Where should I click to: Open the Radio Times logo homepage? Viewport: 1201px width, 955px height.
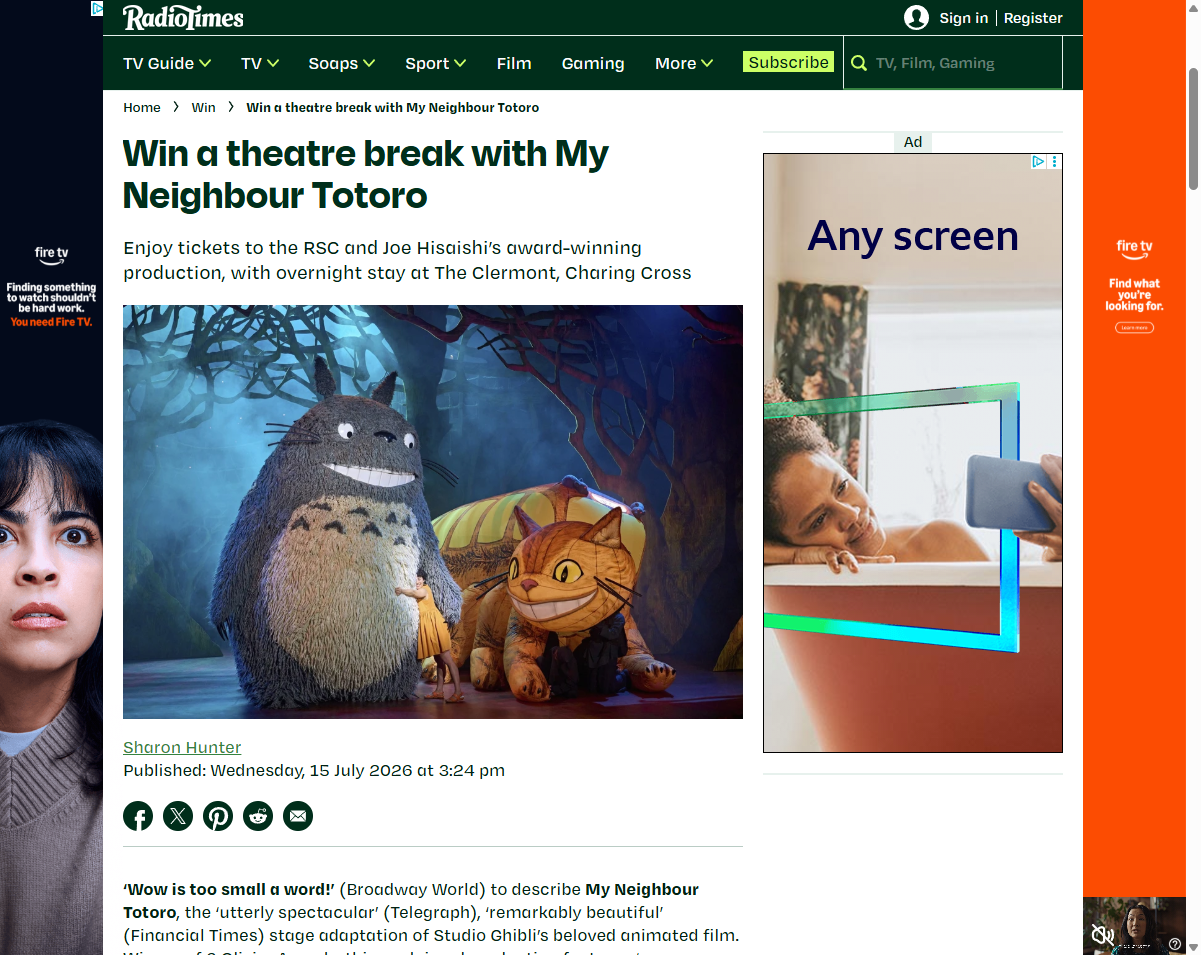coord(183,17)
